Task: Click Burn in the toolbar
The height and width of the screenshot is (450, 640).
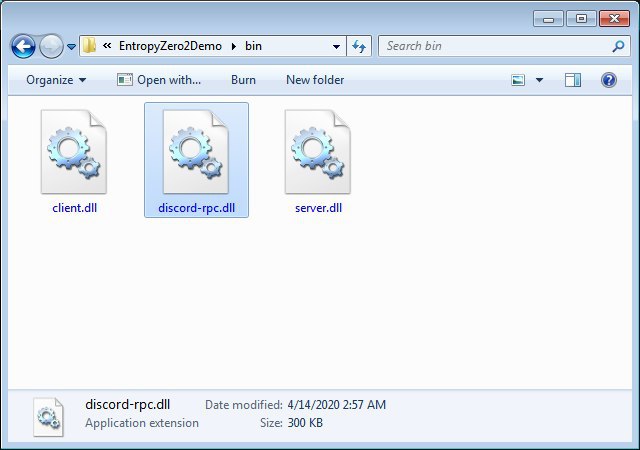Action: (x=243, y=80)
